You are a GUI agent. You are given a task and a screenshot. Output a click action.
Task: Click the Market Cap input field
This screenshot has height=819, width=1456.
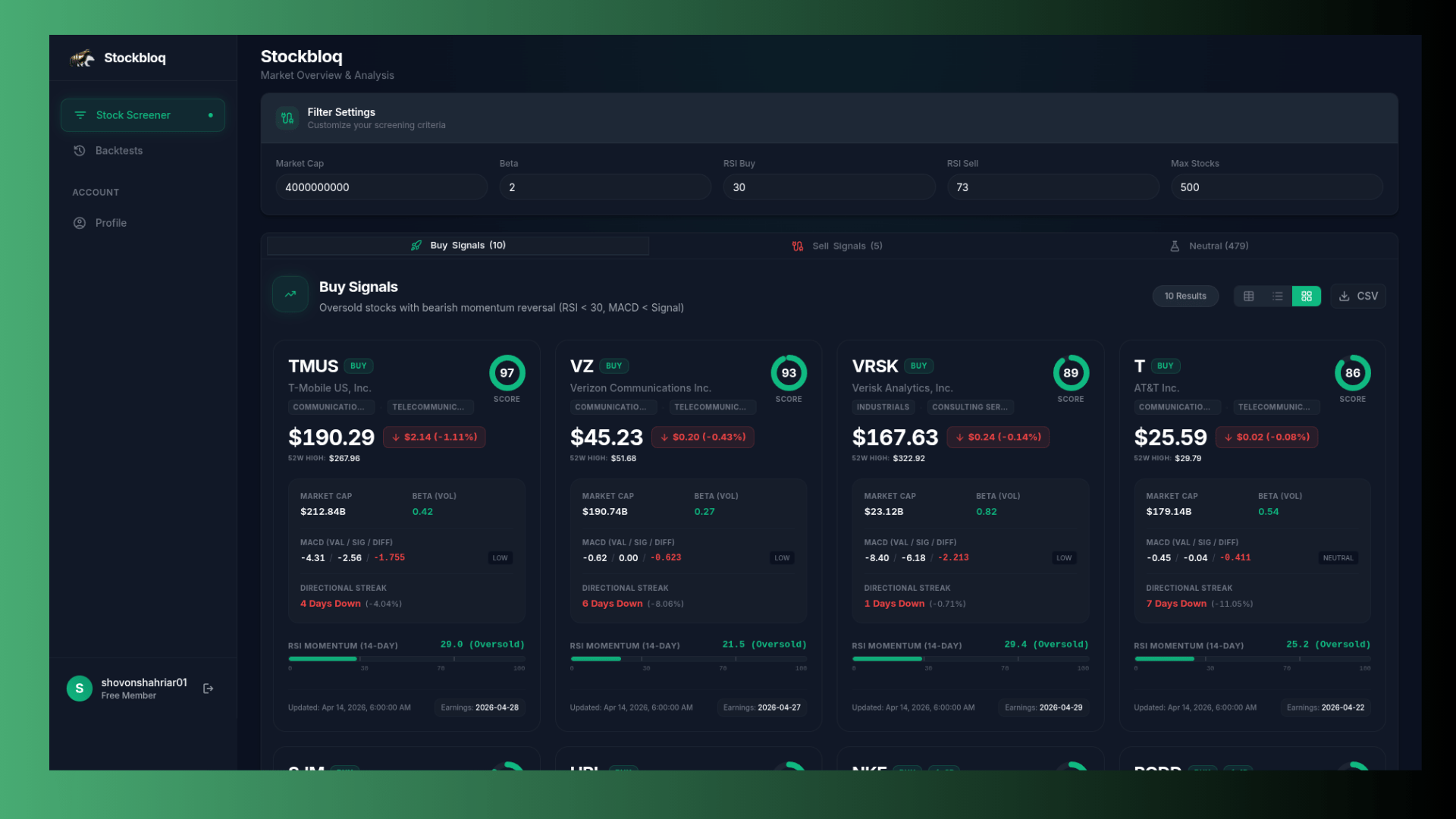coord(381,187)
